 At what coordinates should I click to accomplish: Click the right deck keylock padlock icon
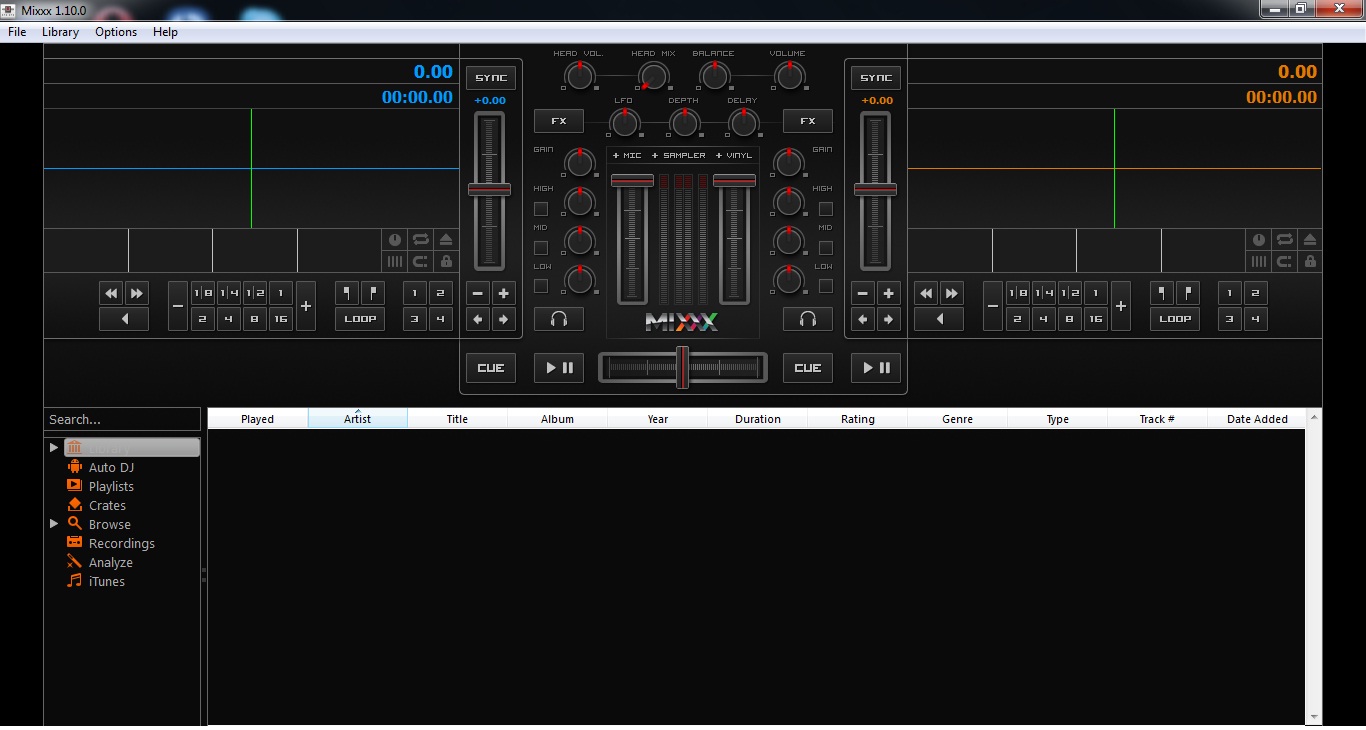tap(1310, 261)
